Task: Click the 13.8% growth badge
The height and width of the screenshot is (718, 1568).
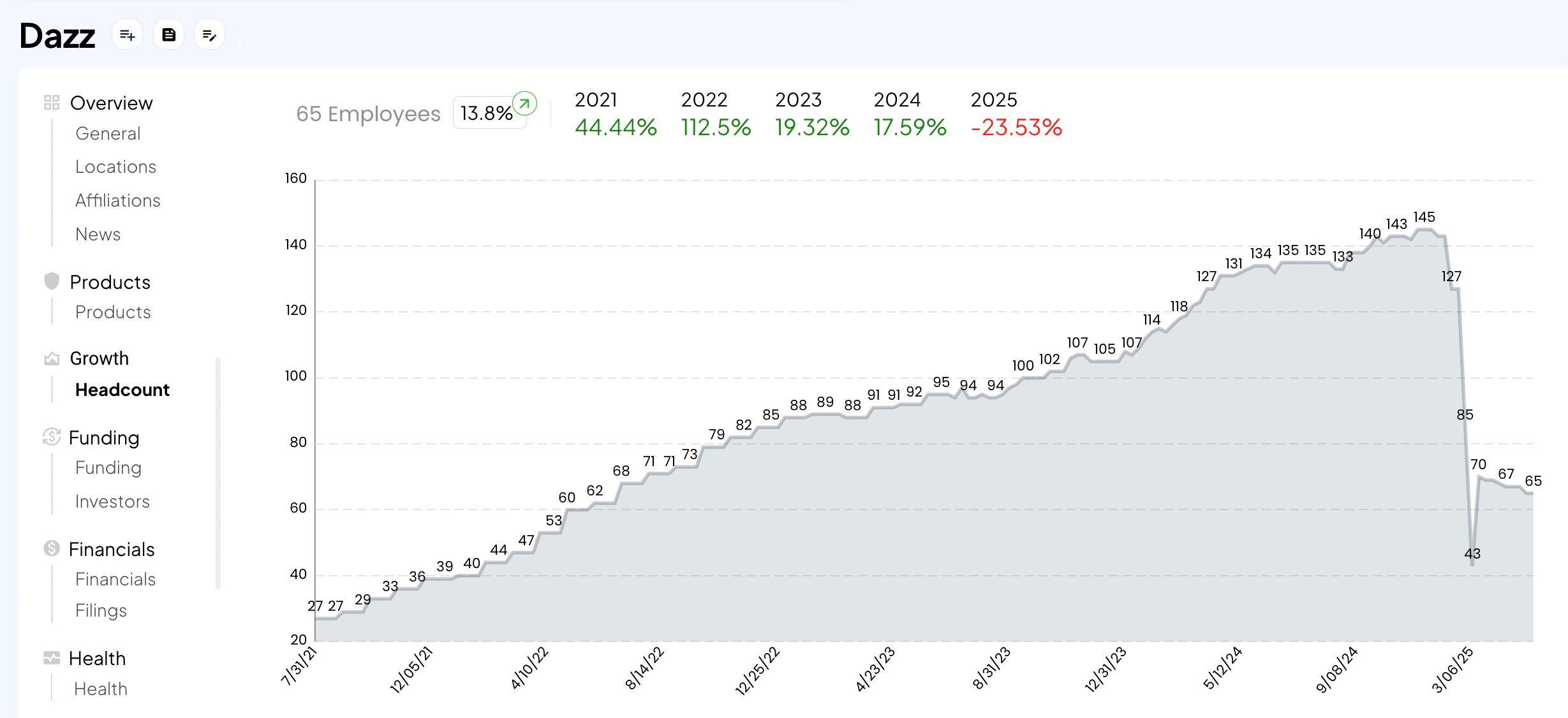Action: click(489, 113)
